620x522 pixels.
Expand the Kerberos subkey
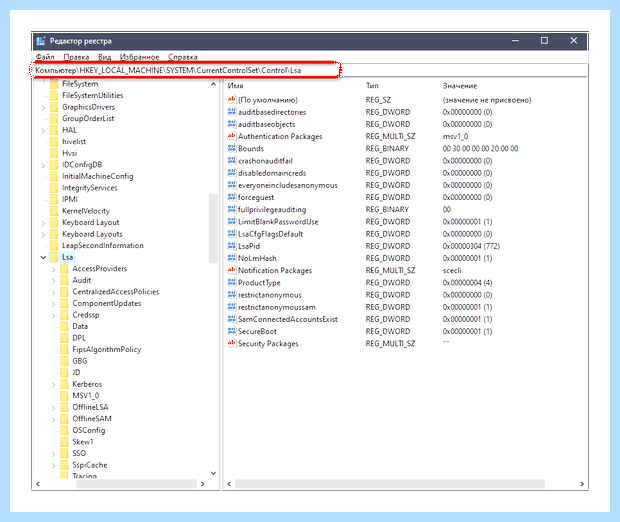53,384
